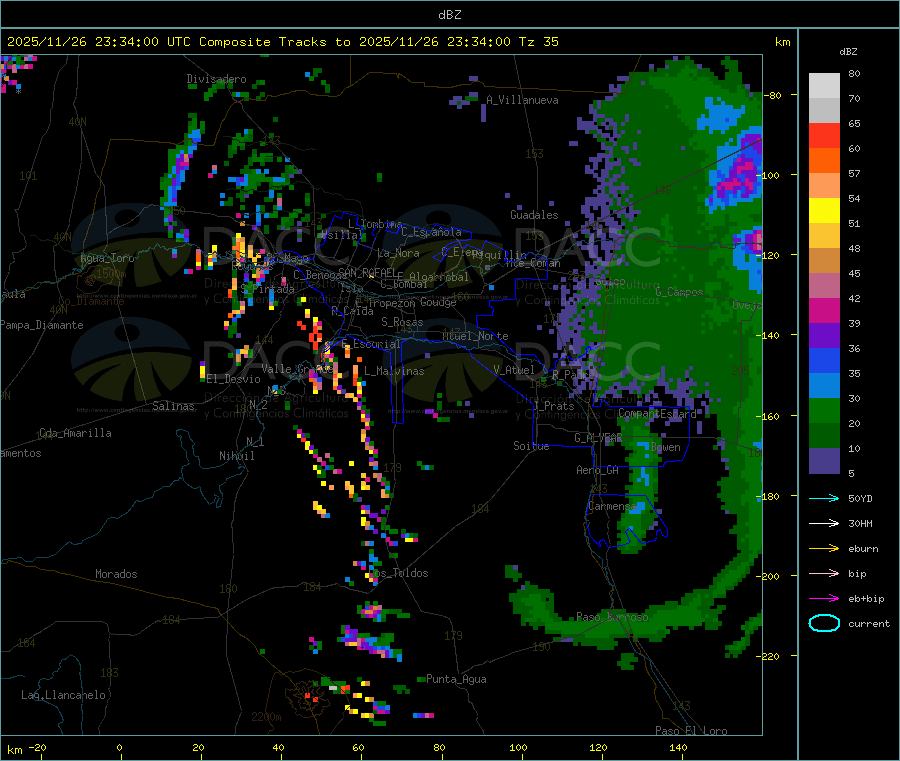The width and height of the screenshot is (900, 761).
Task: Click the 'V_Atuel' place label
Action: point(514,370)
